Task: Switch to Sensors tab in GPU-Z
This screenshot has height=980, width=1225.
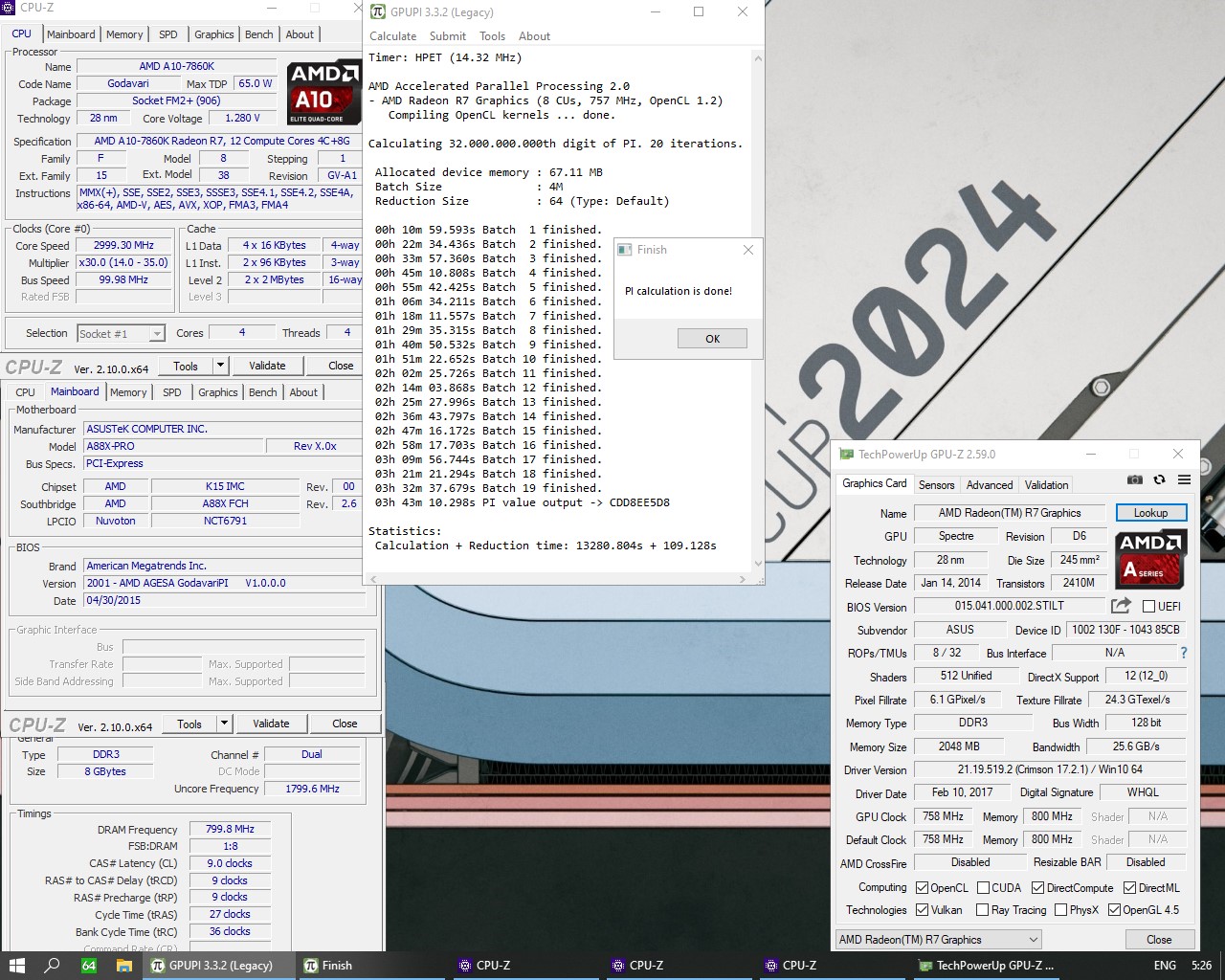Action: click(937, 485)
